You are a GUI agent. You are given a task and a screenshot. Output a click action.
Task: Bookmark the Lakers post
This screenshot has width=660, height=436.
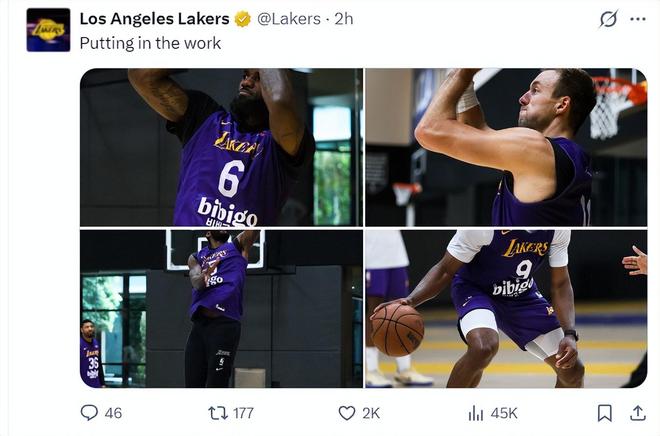(x=605, y=412)
